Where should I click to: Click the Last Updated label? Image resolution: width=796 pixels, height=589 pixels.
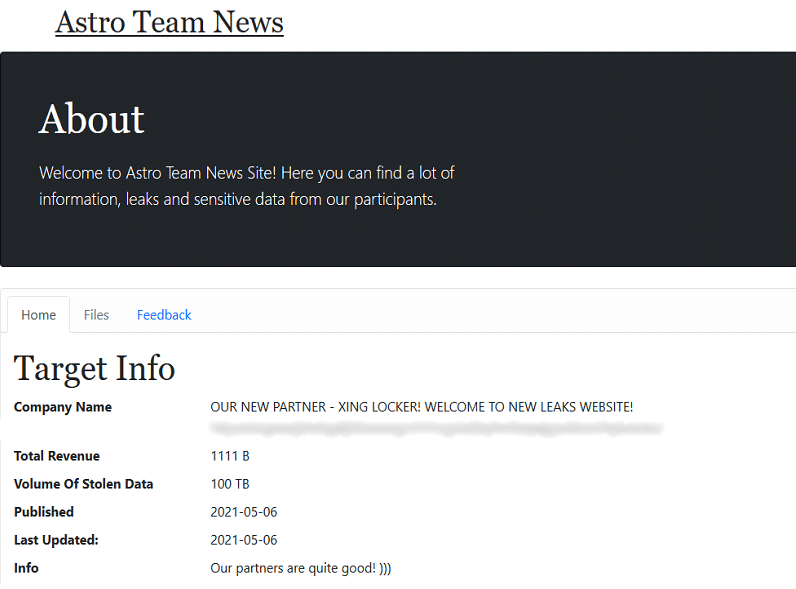click(56, 540)
